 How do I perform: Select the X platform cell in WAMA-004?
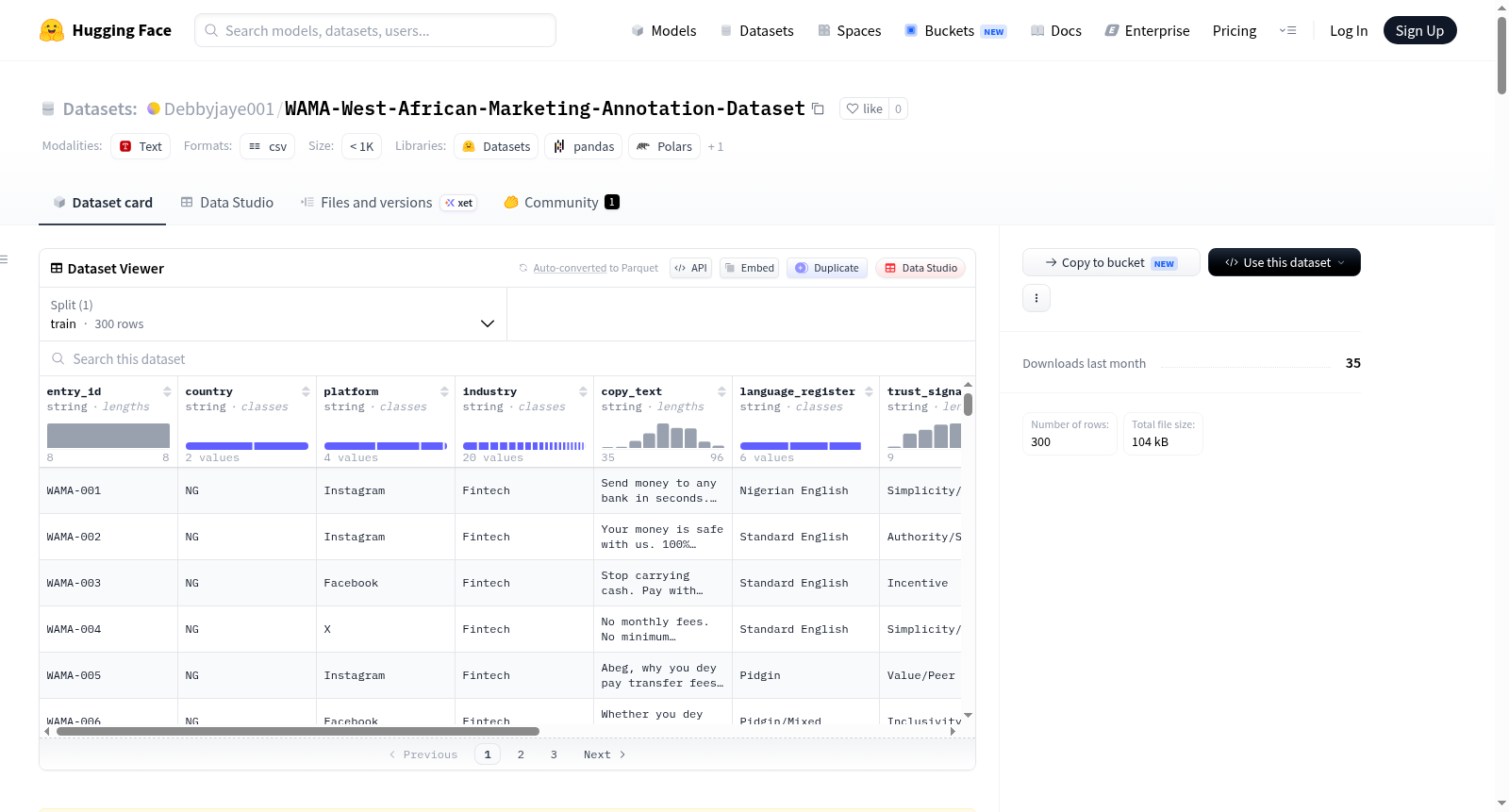pyautogui.click(x=386, y=629)
